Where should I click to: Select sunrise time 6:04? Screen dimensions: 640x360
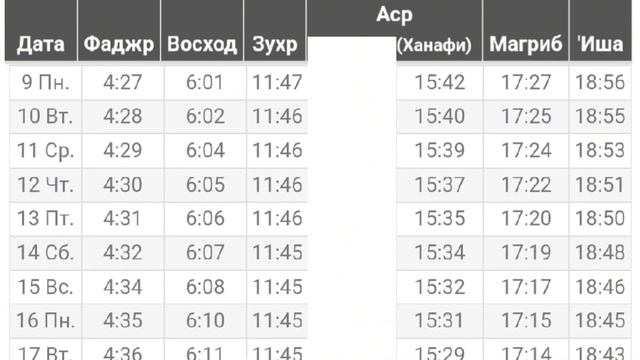(x=205, y=150)
